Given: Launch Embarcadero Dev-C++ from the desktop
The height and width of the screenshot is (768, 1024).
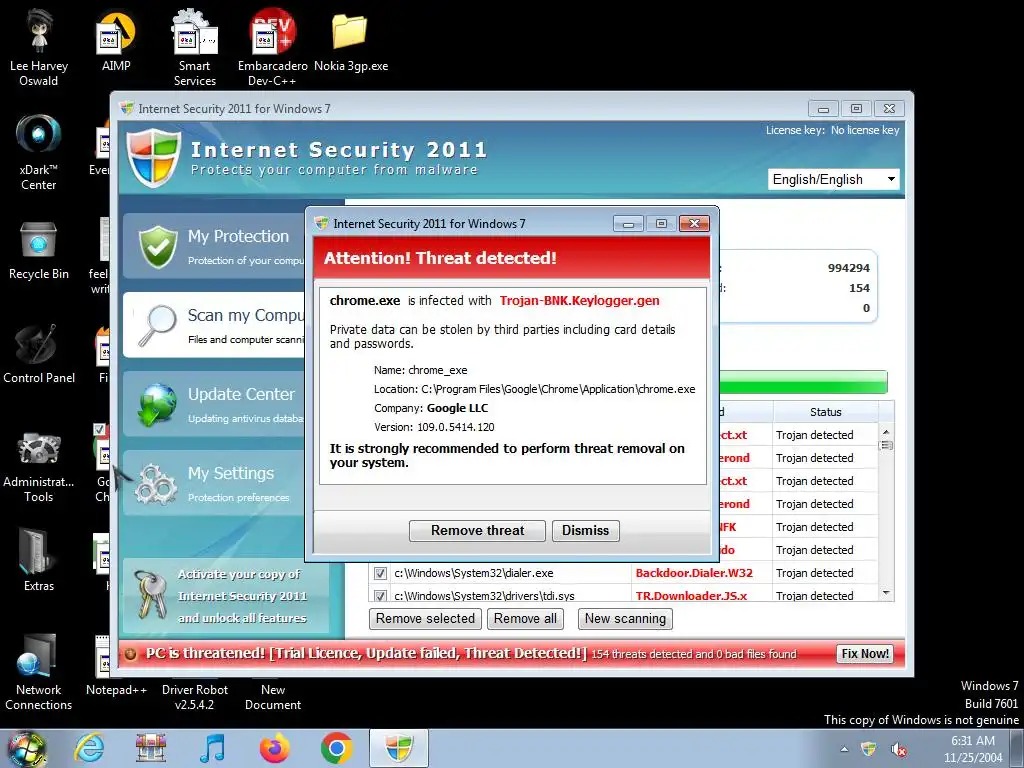Looking at the screenshot, I should pyautogui.click(x=272, y=47).
